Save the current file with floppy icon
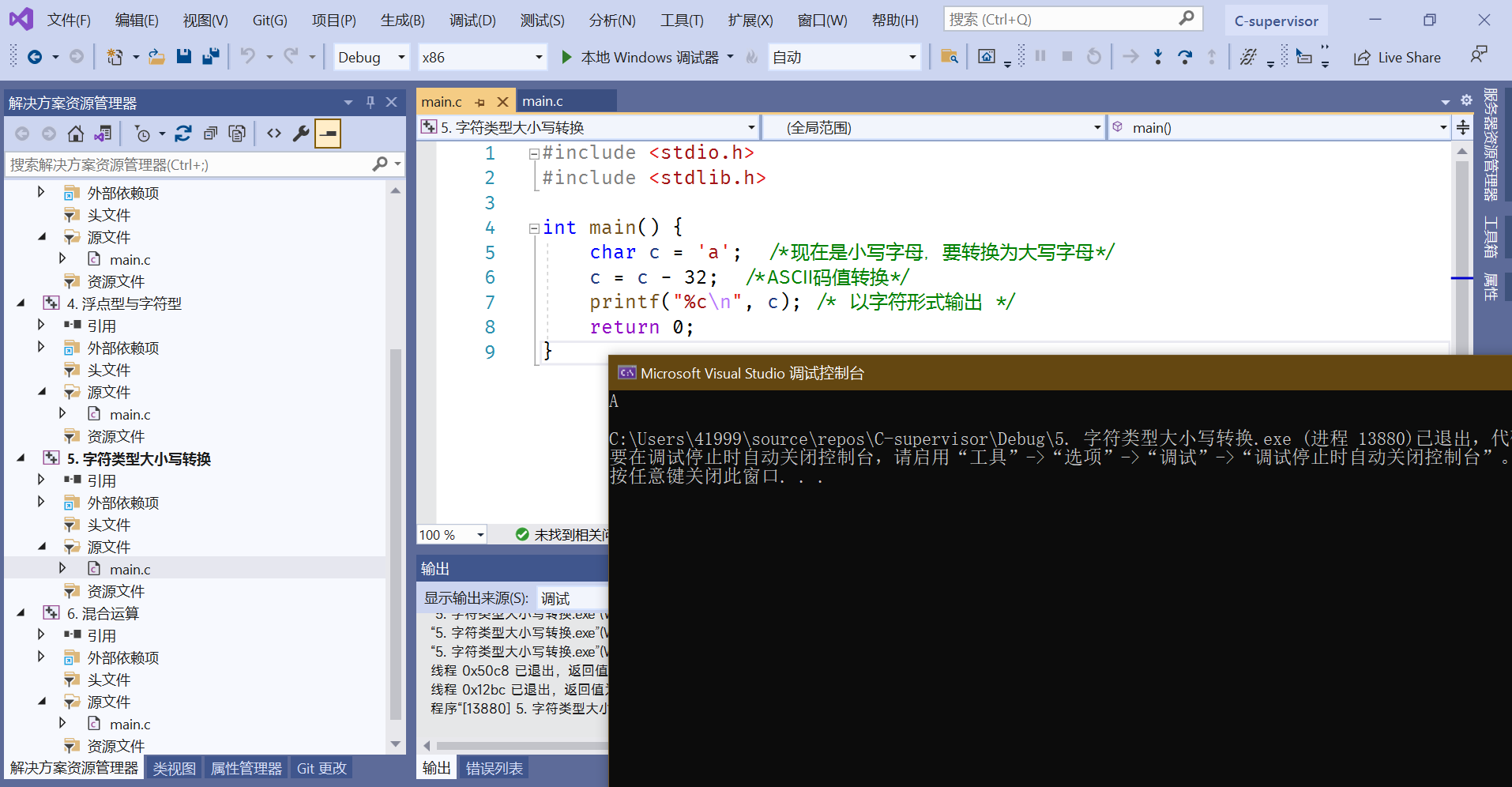Screen dimensions: 1512x787 point(183,57)
